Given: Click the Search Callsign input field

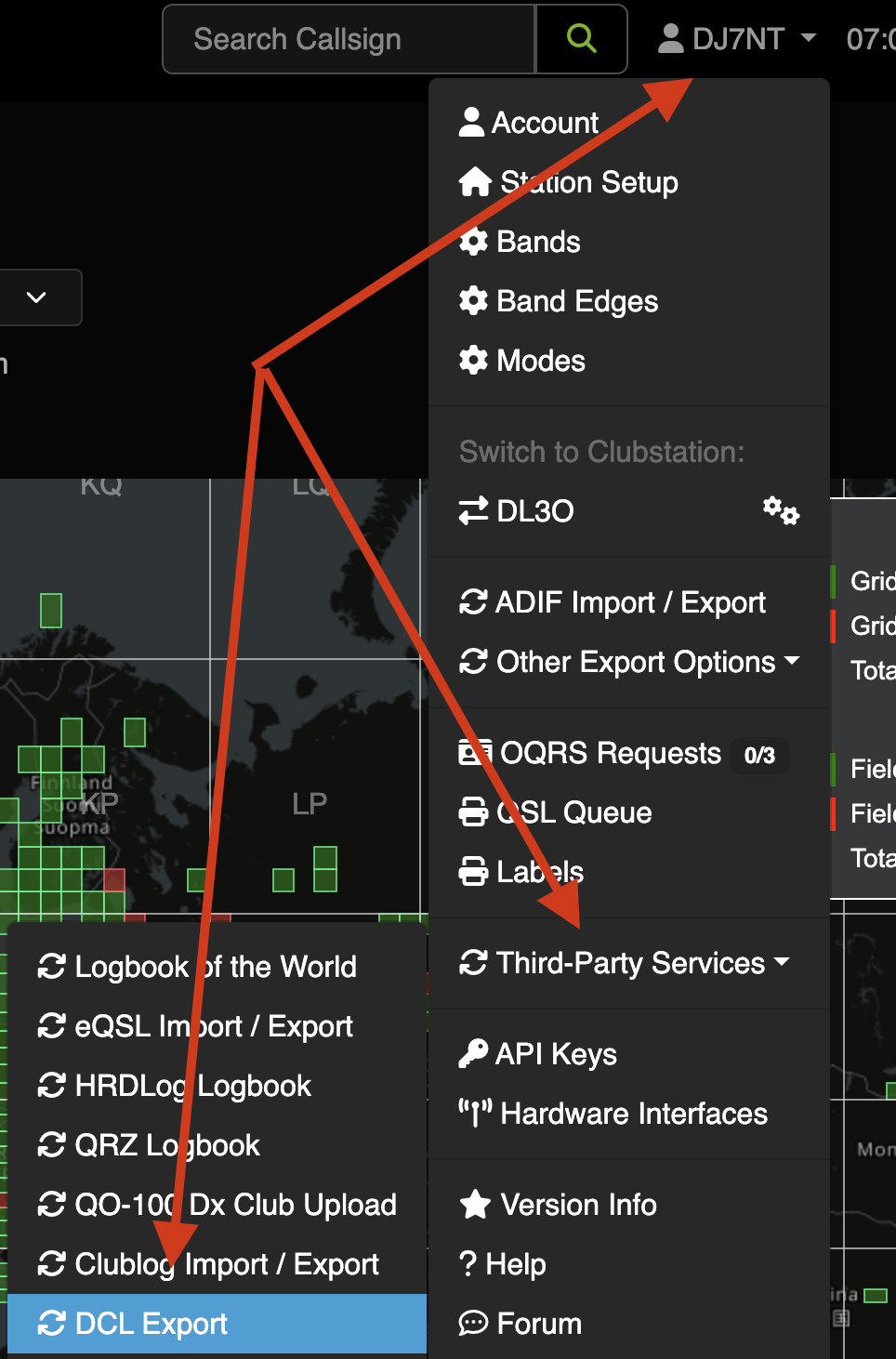Looking at the screenshot, I should click(349, 38).
